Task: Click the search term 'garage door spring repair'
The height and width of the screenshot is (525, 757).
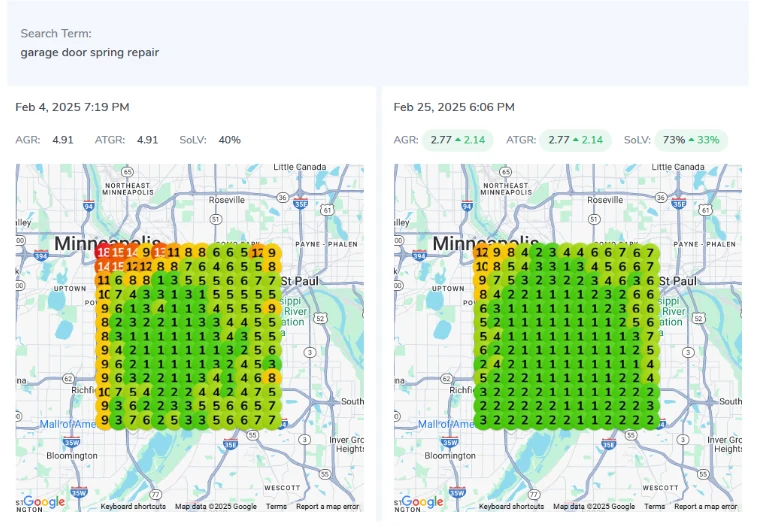Action: [x=90, y=52]
